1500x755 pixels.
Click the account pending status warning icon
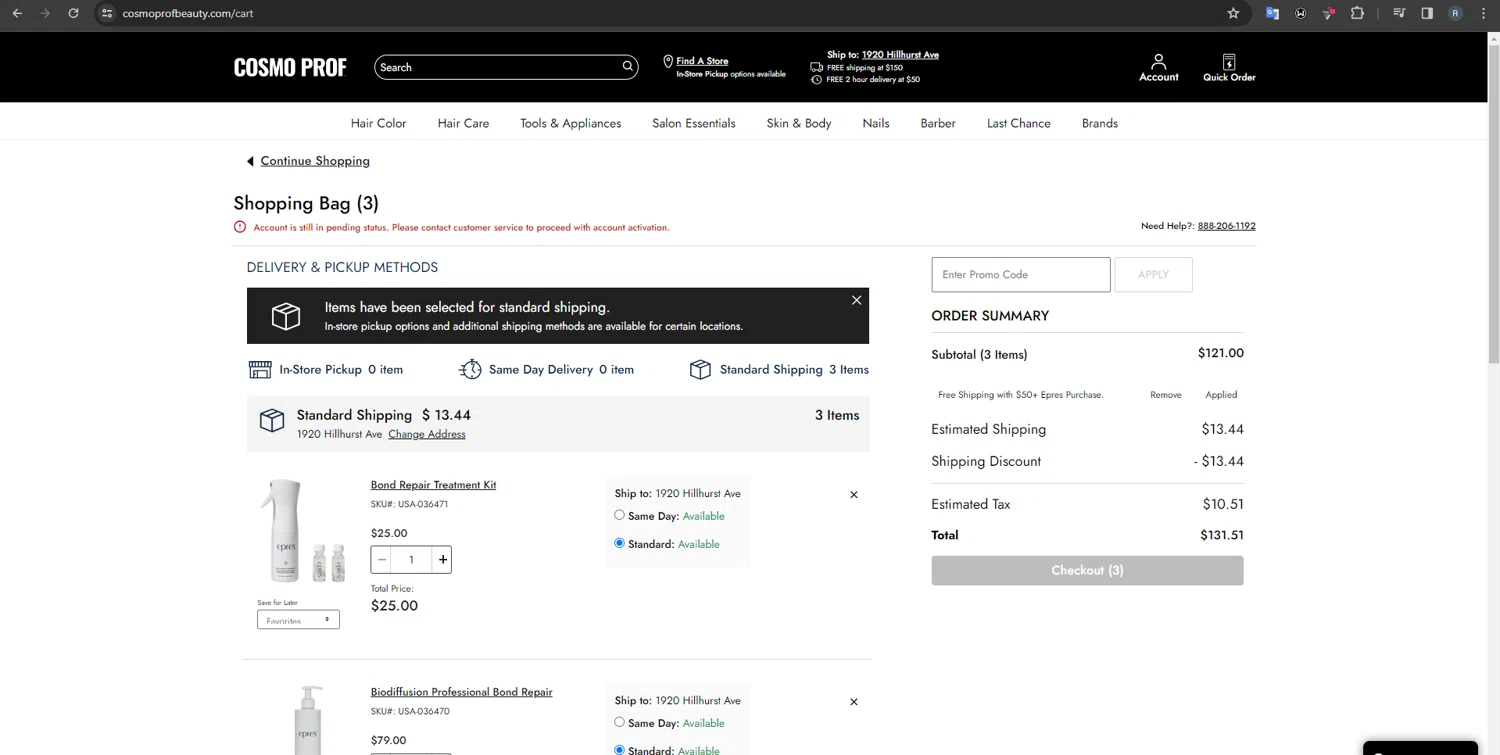[x=240, y=227]
